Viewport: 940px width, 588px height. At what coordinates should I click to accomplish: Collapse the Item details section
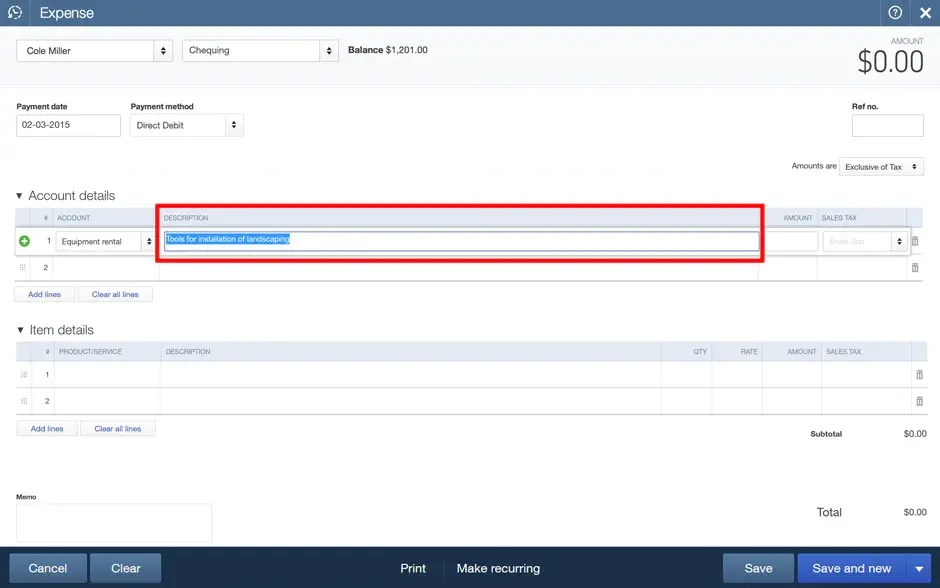pyautogui.click(x=20, y=330)
